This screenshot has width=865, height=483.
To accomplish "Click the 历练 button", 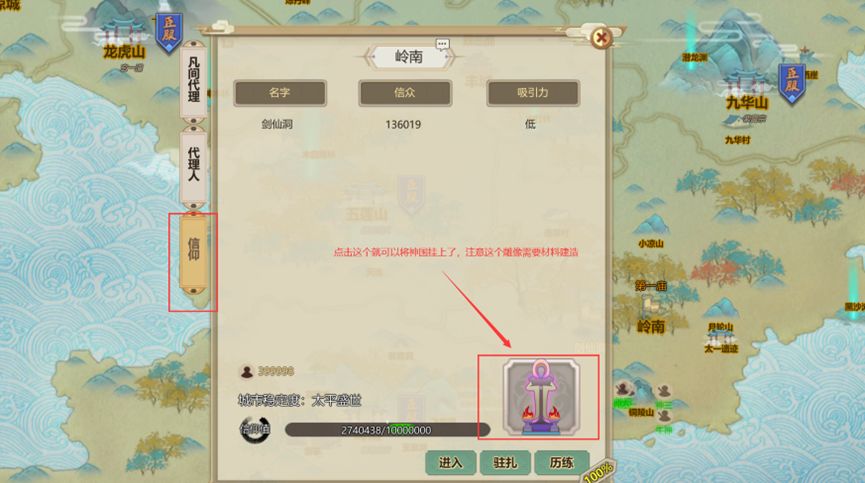I will point(561,463).
